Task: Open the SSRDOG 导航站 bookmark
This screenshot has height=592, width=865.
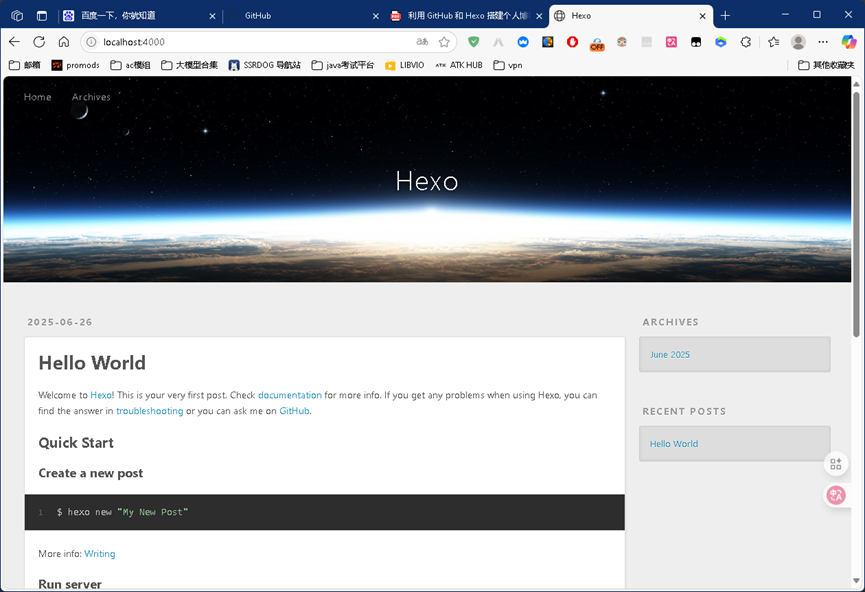Action: (265, 65)
